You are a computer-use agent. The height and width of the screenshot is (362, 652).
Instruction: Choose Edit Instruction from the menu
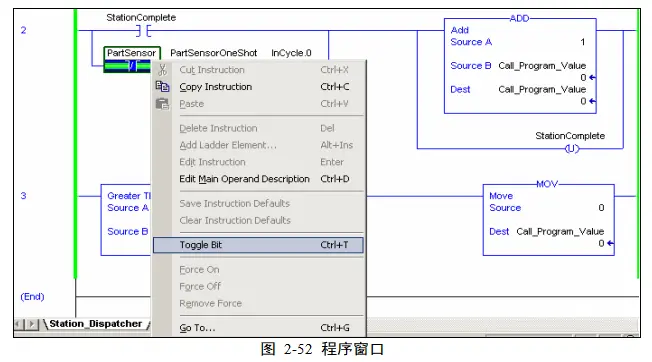tap(258, 162)
